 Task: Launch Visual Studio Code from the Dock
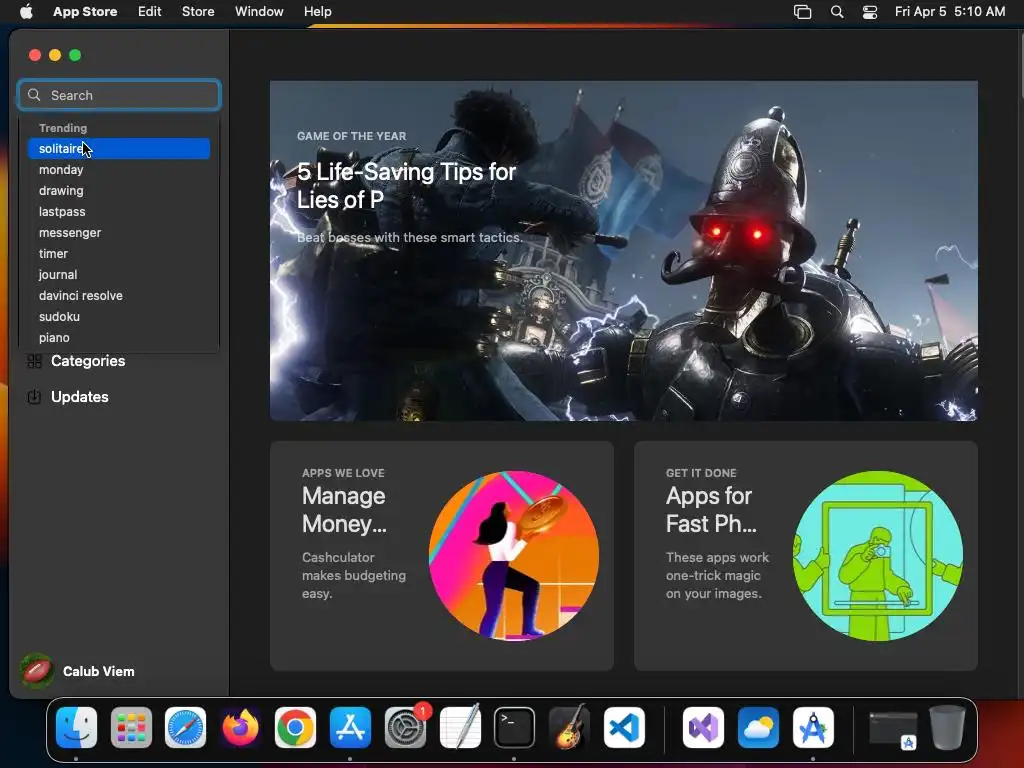(x=624, y=727)
